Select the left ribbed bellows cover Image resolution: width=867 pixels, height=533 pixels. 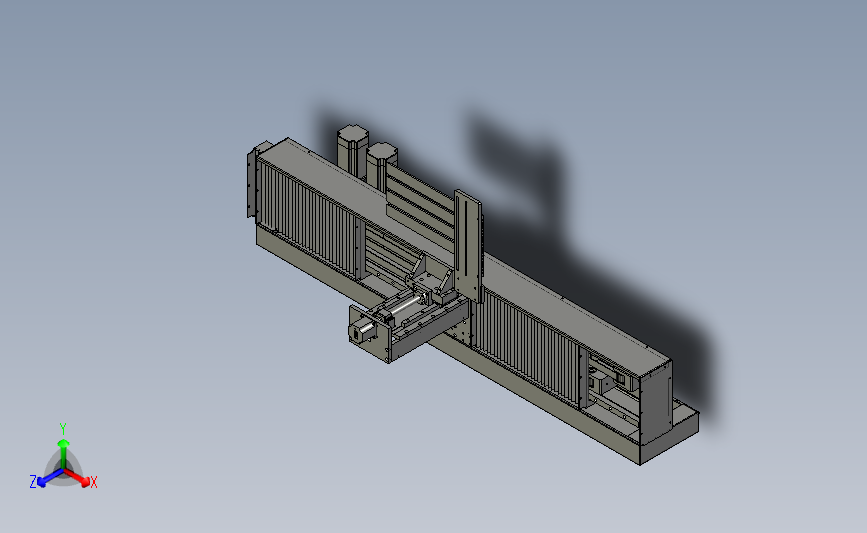tap(307, 219)
